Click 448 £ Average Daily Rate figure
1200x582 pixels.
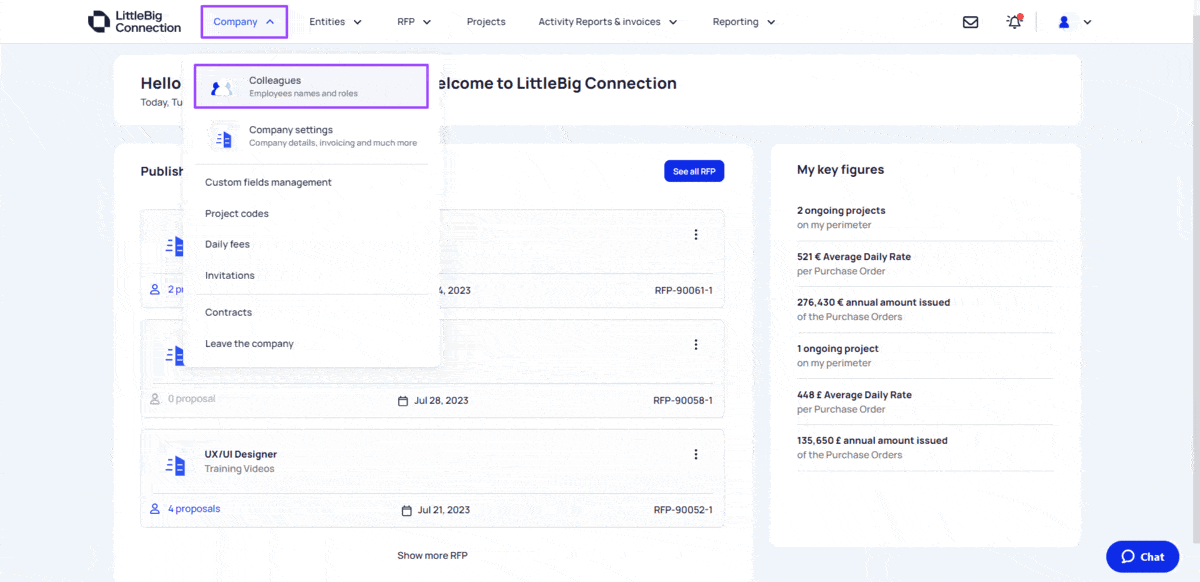coord(854,394)
